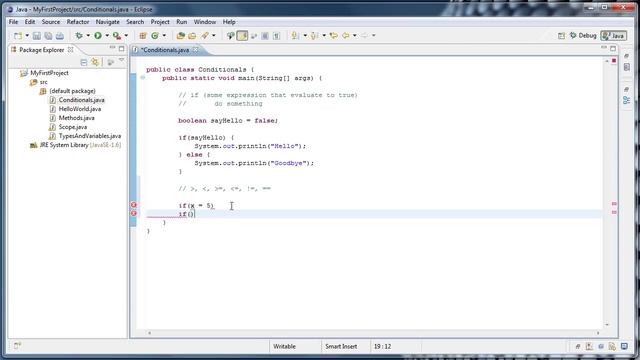Open Package Explorer view menu triangle
The image size is (640, 360).
pos(121,61)
